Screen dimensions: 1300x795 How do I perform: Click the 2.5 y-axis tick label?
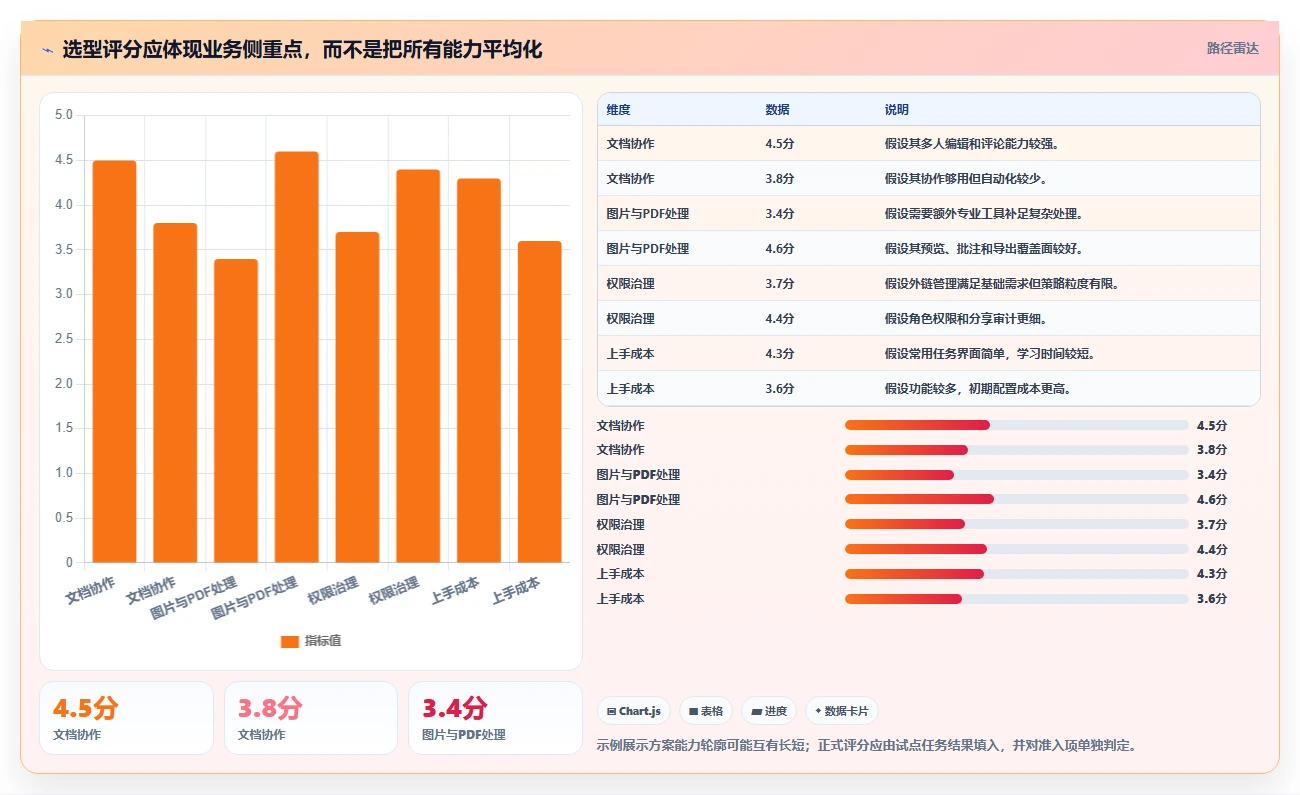click(63, 339)
